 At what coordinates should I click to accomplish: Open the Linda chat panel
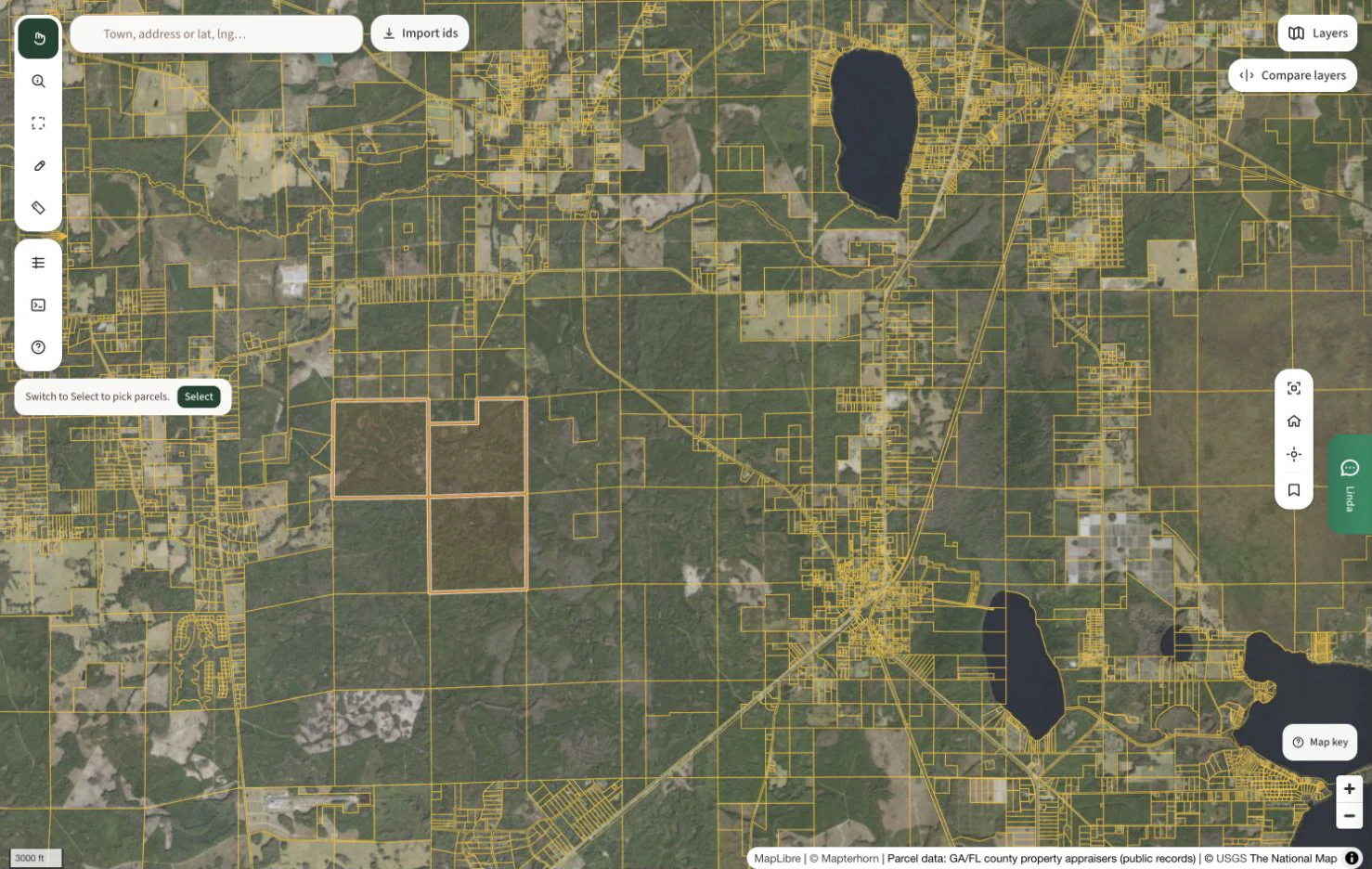(x=1351, y=484)
